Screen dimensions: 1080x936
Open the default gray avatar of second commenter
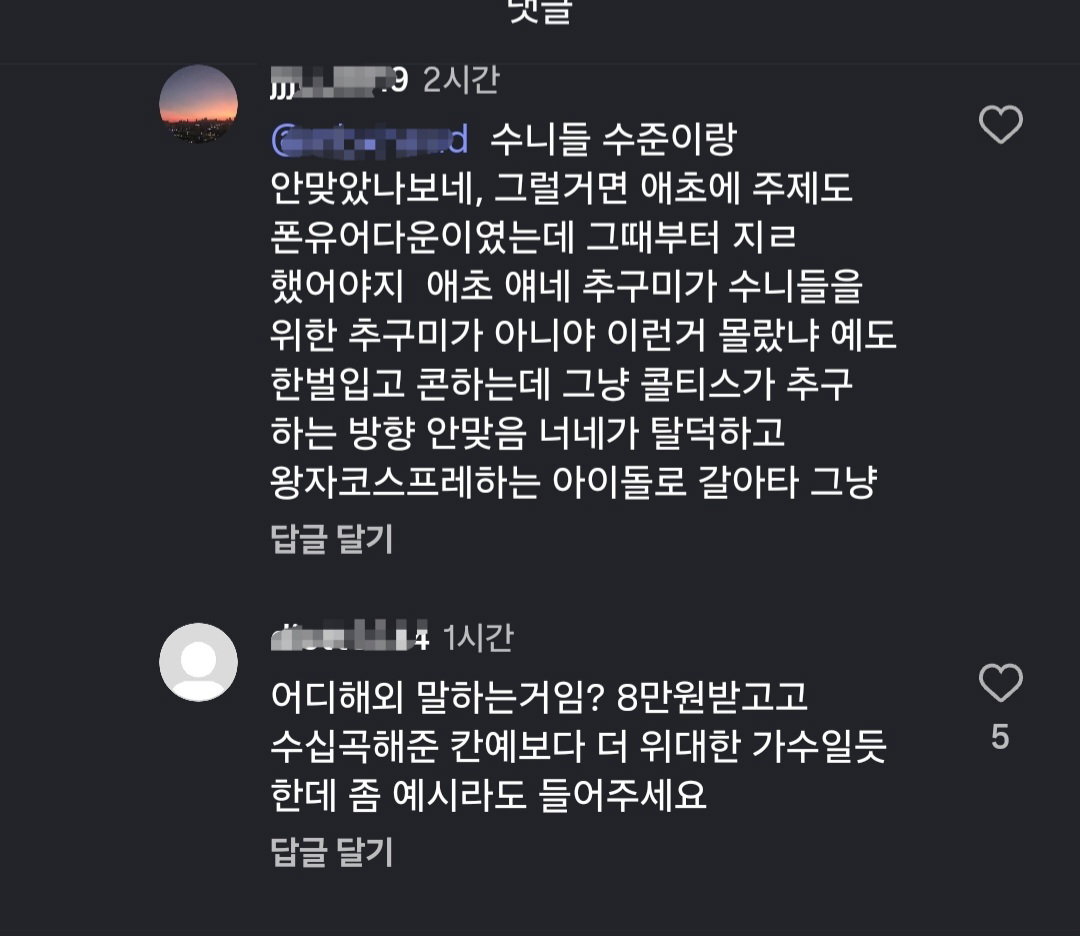click(x=198, y=662)
